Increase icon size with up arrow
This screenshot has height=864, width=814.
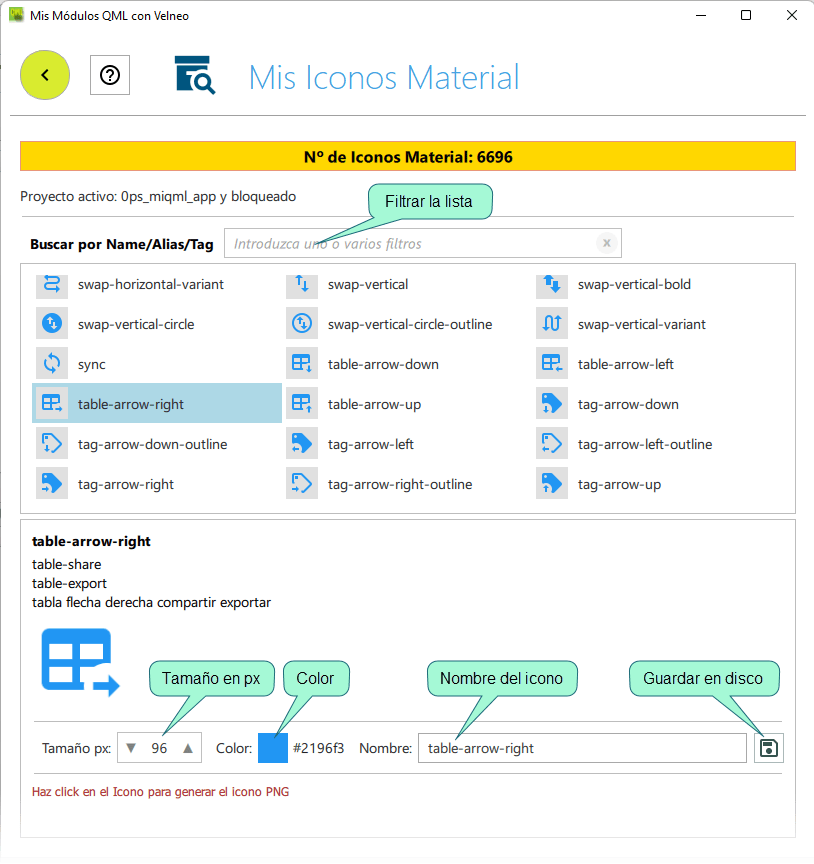tap(187, 748)
